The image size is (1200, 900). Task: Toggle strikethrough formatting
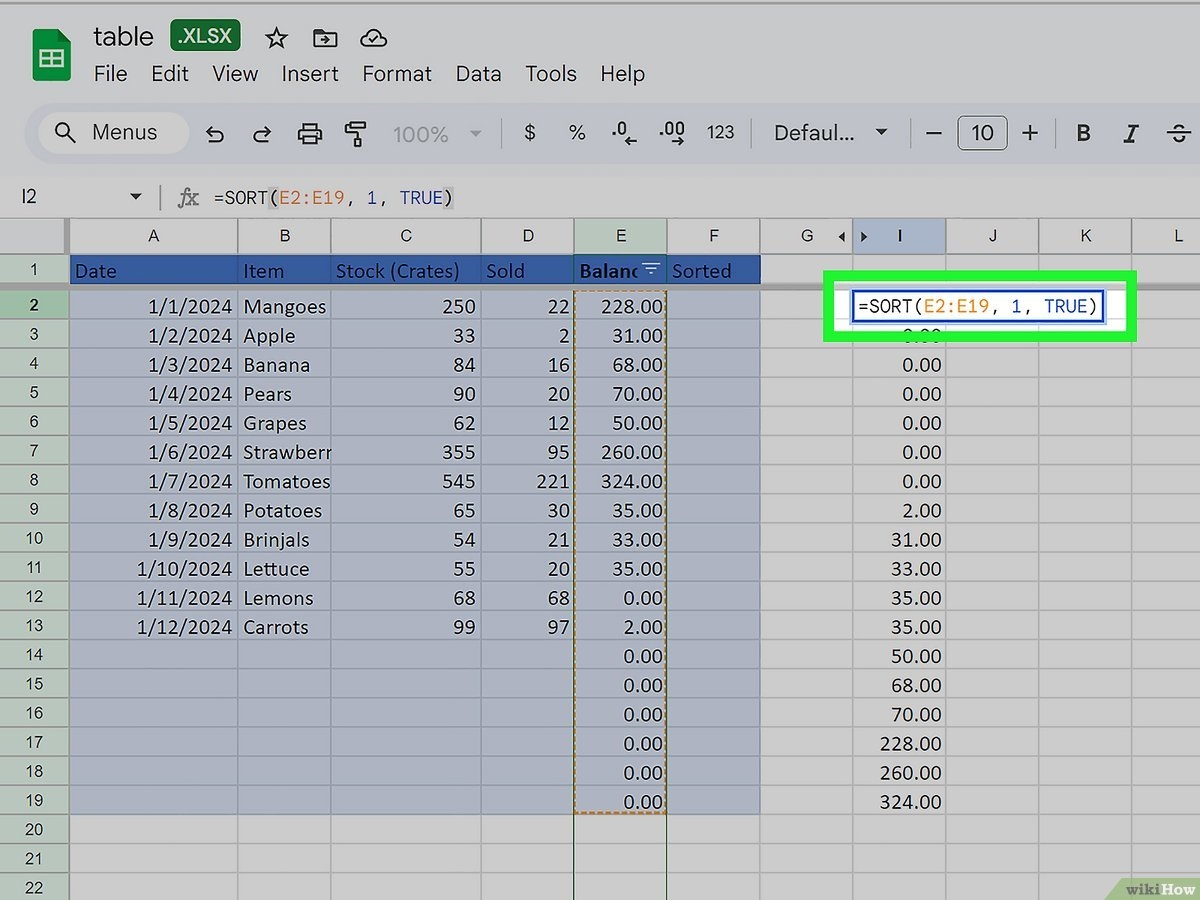click(x=1179, y=133)
